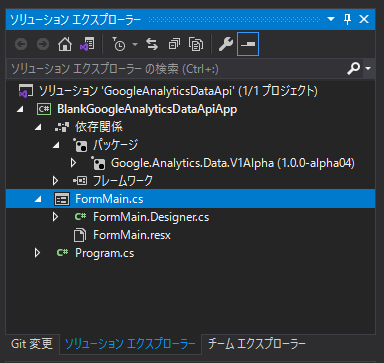Click the C# icon beside Program.cs
Viewport: 384px width, 363px height.
[x=62, y=253]
